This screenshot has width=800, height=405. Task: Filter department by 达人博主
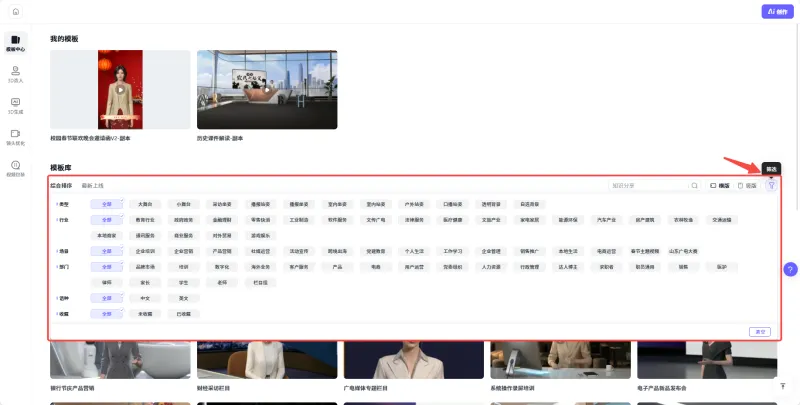[x=568, y=267]
